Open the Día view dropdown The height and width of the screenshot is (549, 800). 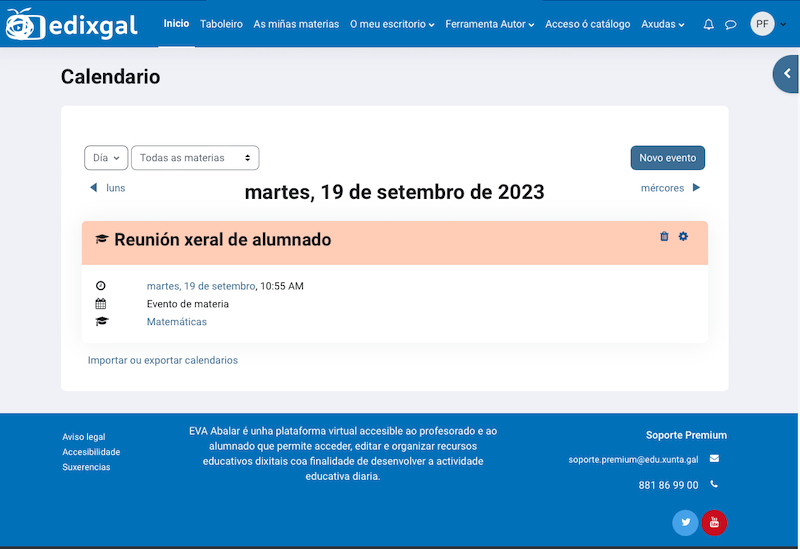[106, 158]
